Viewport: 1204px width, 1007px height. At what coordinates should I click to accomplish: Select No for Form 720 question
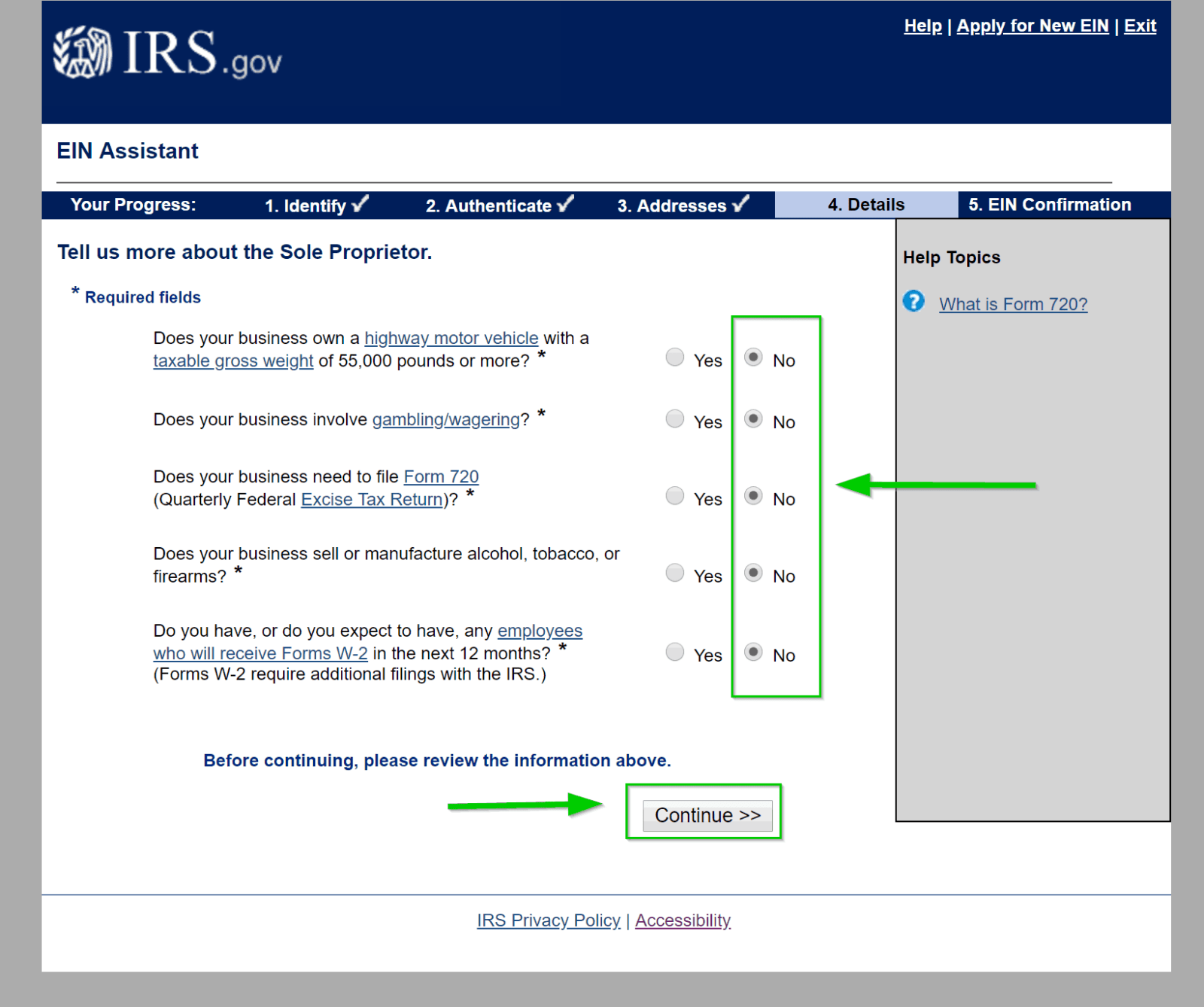point(753,495)
